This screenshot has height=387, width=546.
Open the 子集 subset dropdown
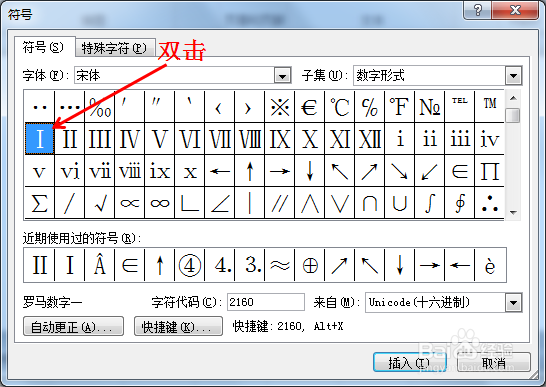[513, 75]
